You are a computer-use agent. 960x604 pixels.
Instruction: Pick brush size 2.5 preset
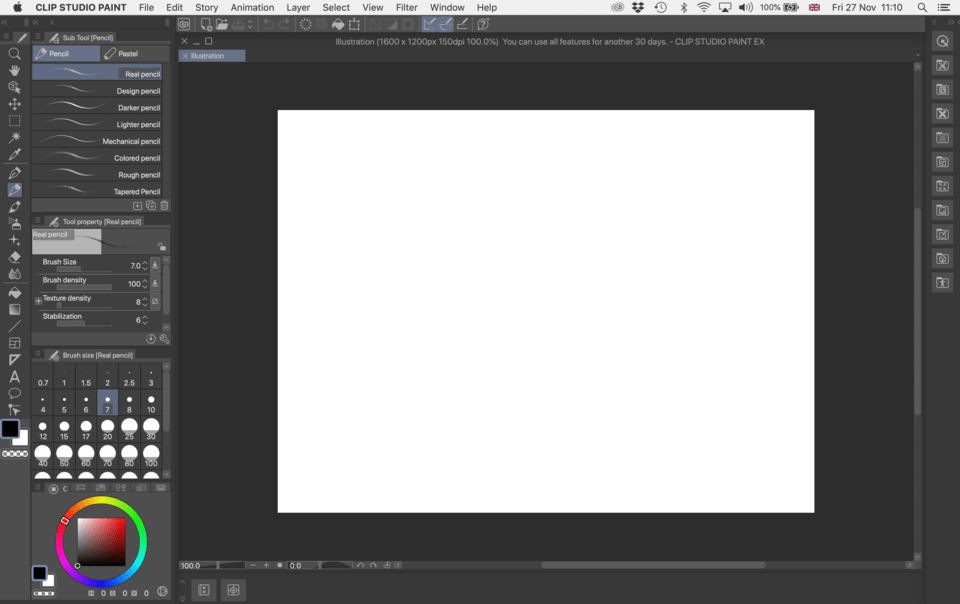click(x=129, y=376)
